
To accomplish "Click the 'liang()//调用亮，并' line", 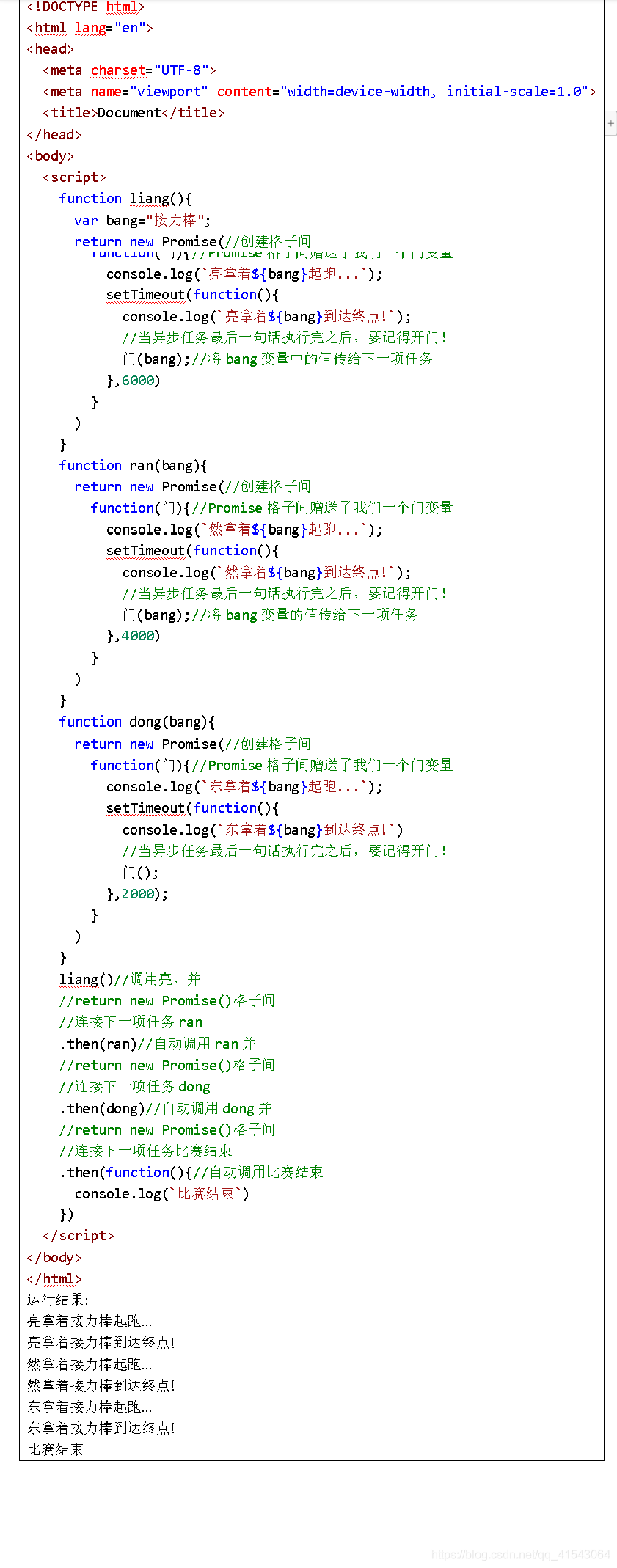I will click(x=130, y=979).
